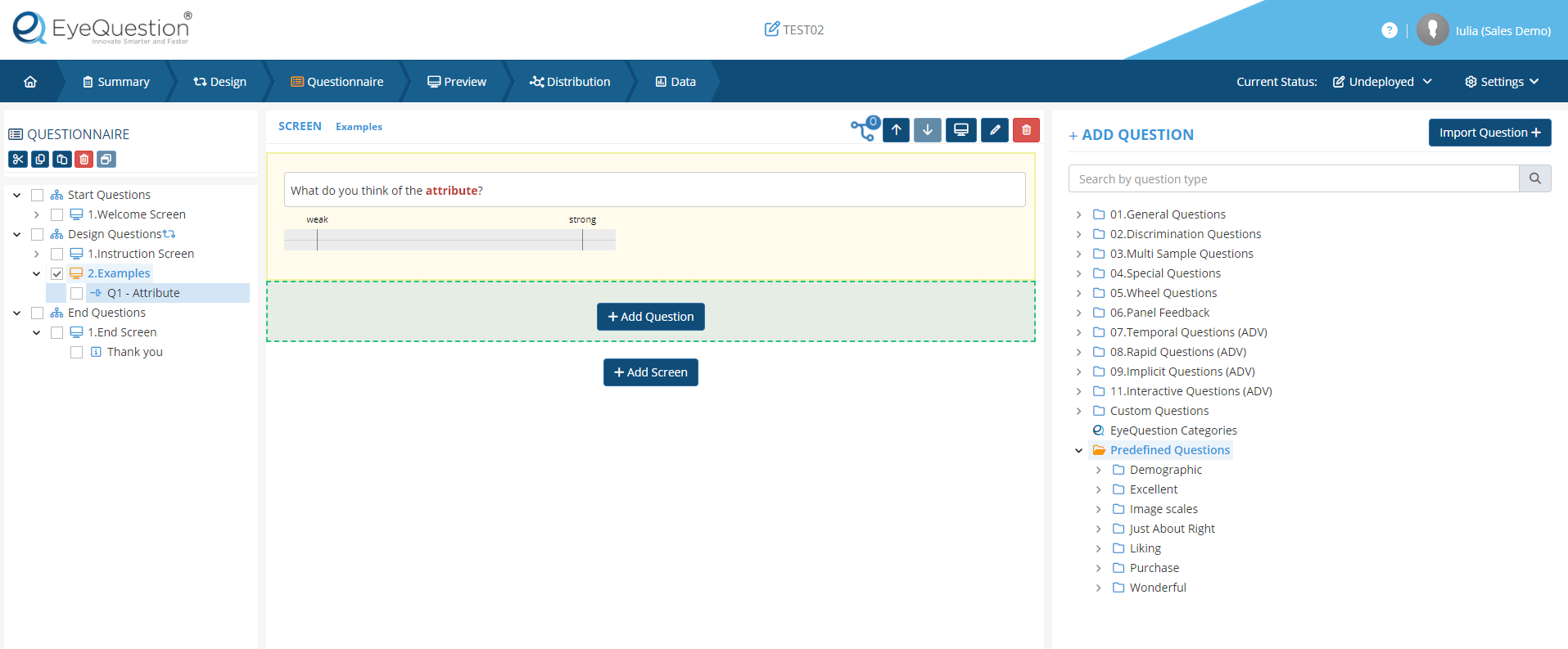Screen dimensions: 1568x649
Task: Switch to the Distribution tab
Action: click(x=570, y=82)
